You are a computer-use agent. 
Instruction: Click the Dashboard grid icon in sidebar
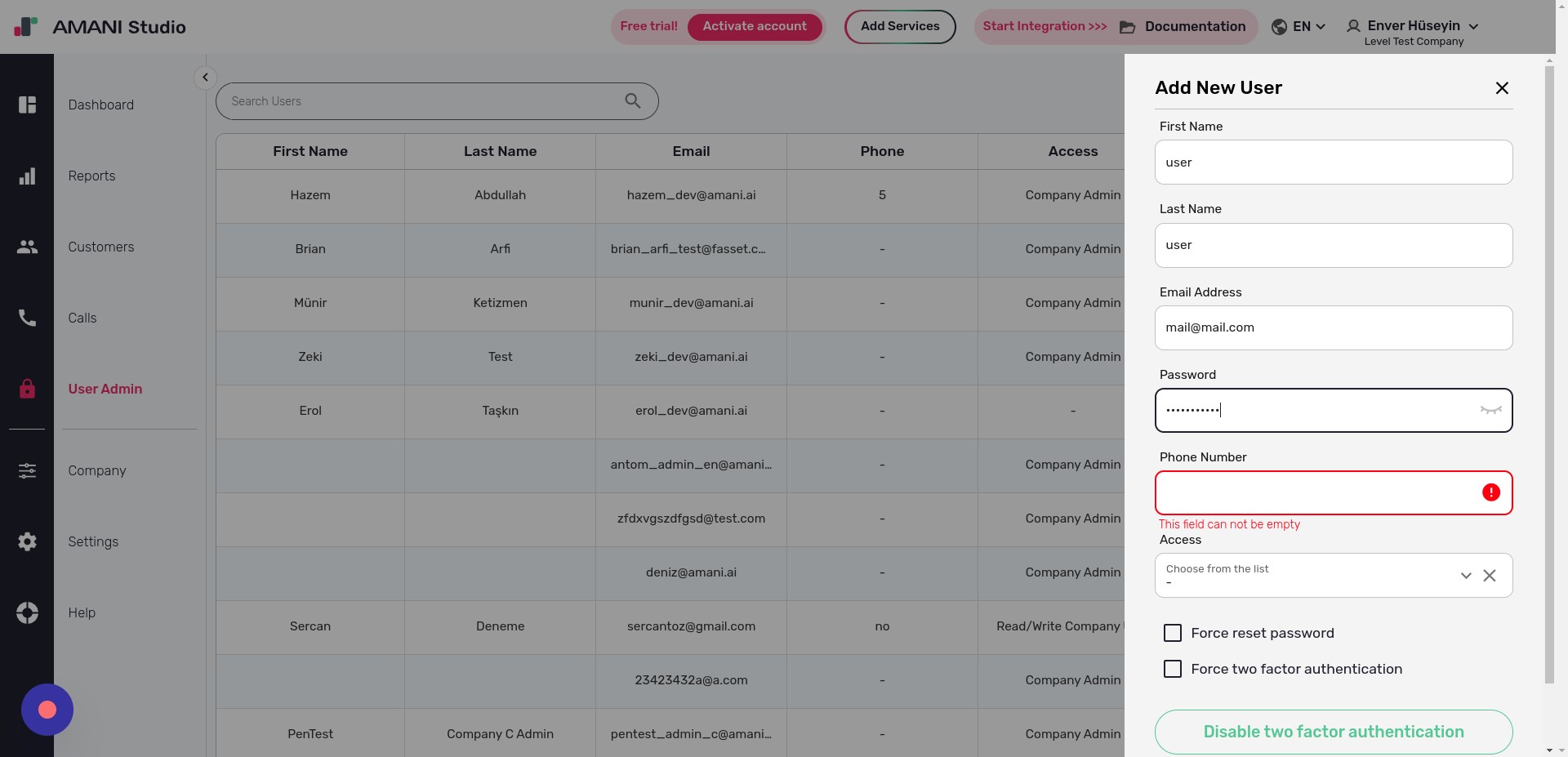click(27, 105)
